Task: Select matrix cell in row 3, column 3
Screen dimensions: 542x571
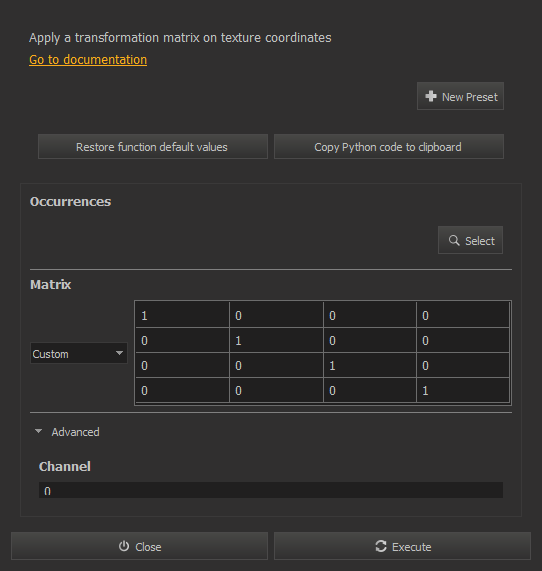Action: point(370,365)
